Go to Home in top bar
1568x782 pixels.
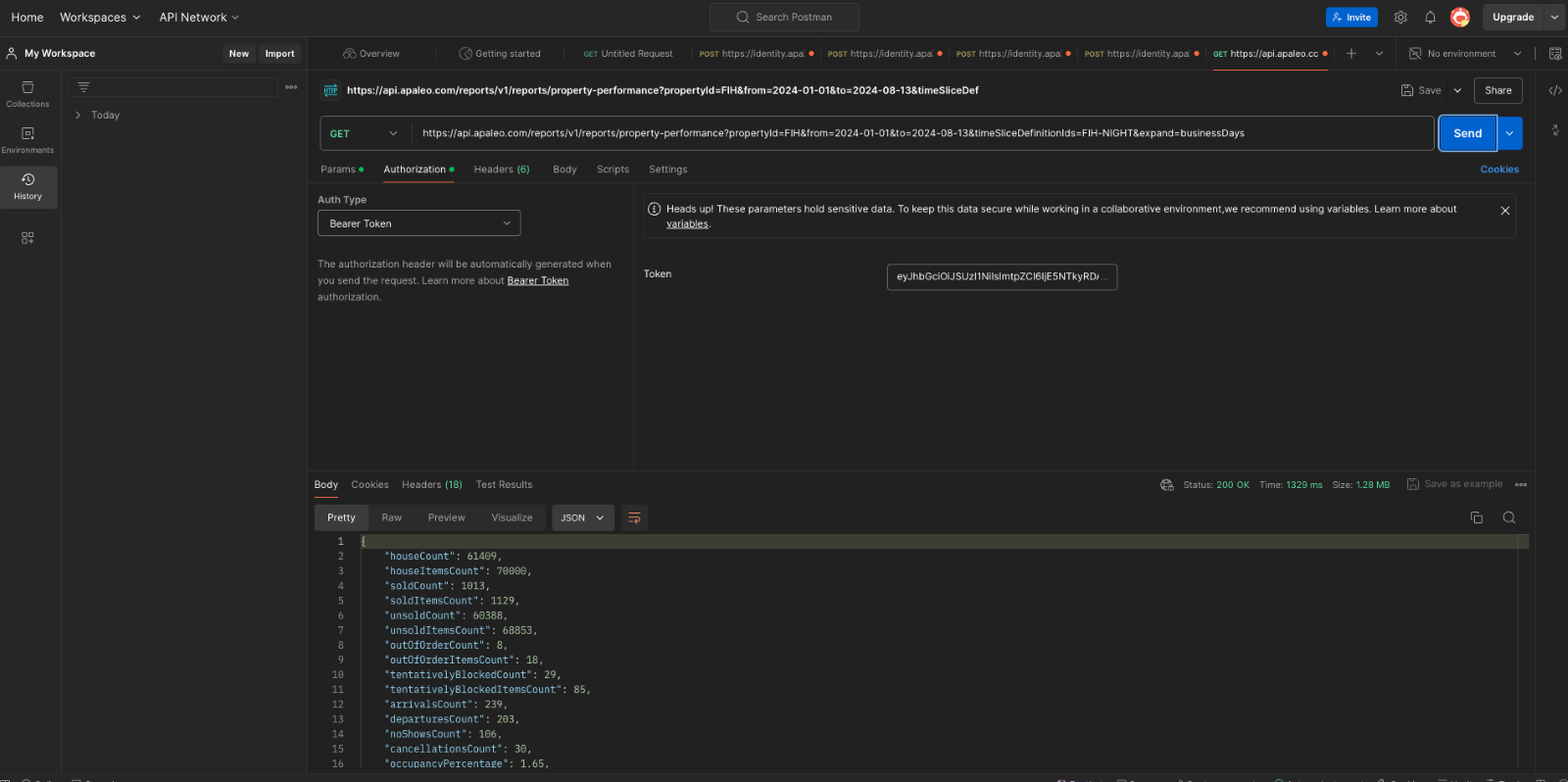coord(27,17)
